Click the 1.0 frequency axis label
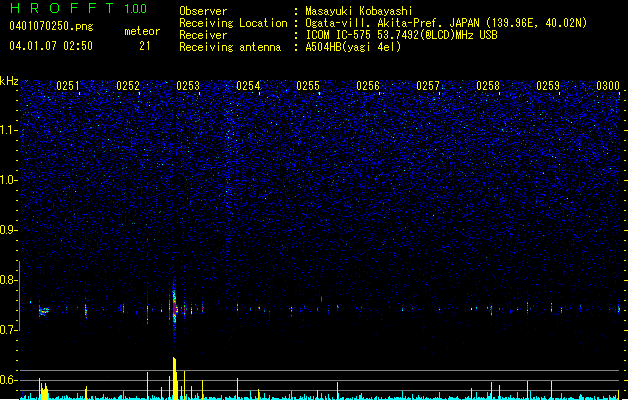The image size is (629, 400). pyautogui.click(x=8, y=180)
